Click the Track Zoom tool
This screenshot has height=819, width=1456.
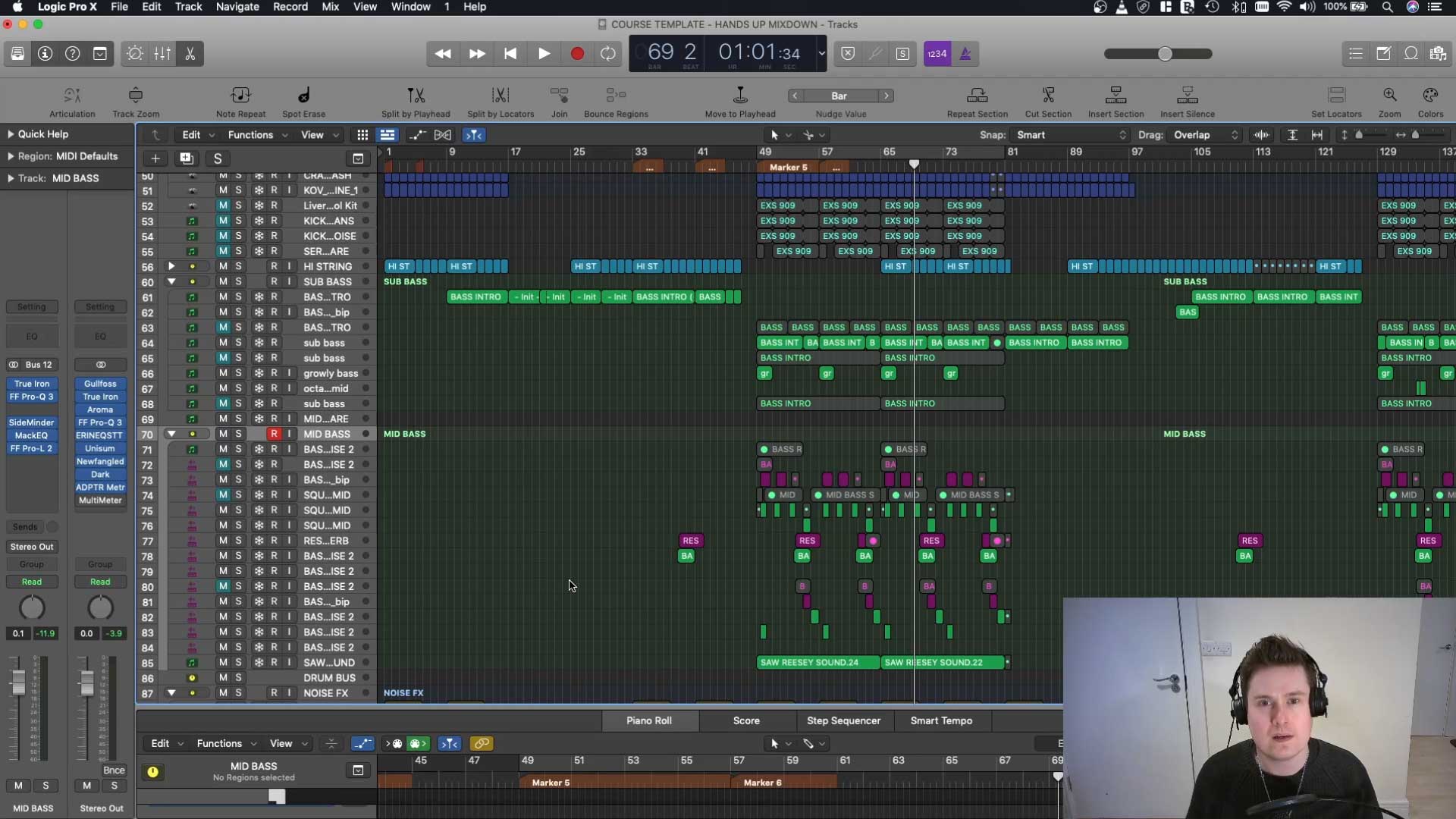136,102
